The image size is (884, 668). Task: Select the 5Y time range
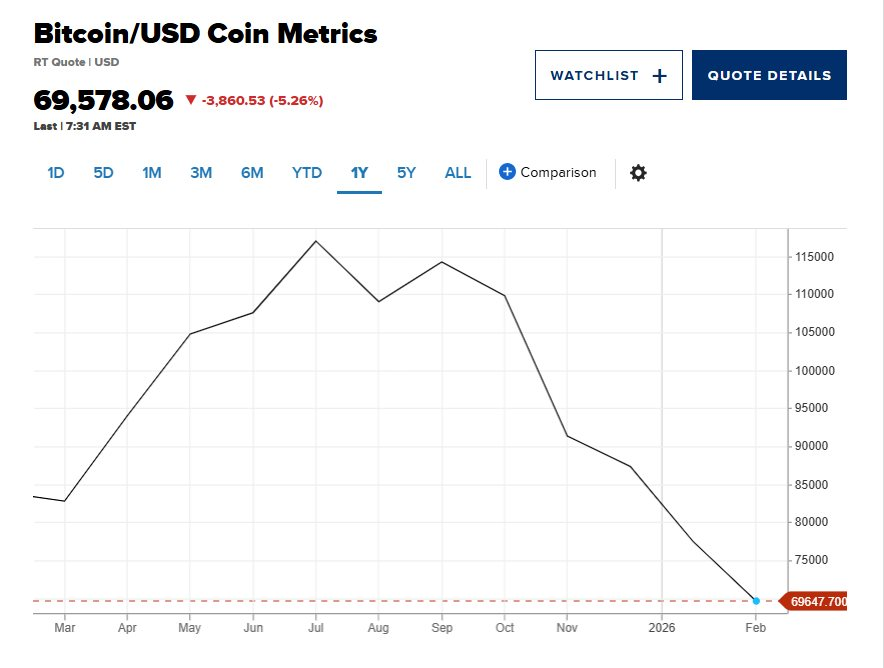tap(406, 172)
